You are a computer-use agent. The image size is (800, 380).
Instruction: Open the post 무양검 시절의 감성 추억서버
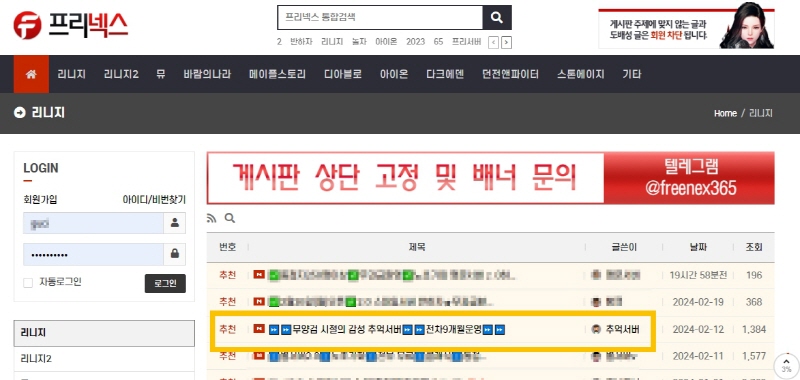point(387,330)
